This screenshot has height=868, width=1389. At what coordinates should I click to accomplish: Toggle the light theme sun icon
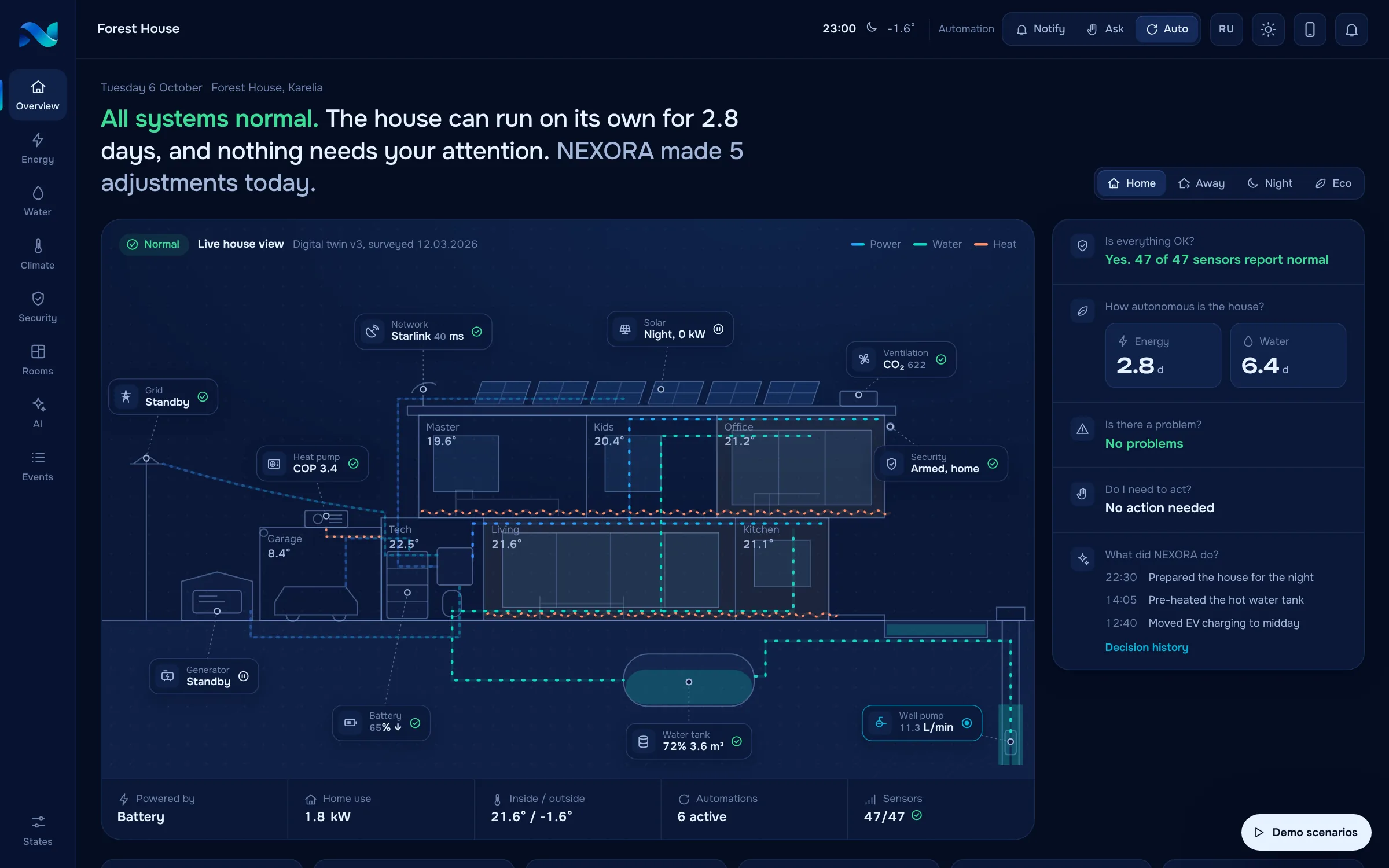tap(1268, 29)
